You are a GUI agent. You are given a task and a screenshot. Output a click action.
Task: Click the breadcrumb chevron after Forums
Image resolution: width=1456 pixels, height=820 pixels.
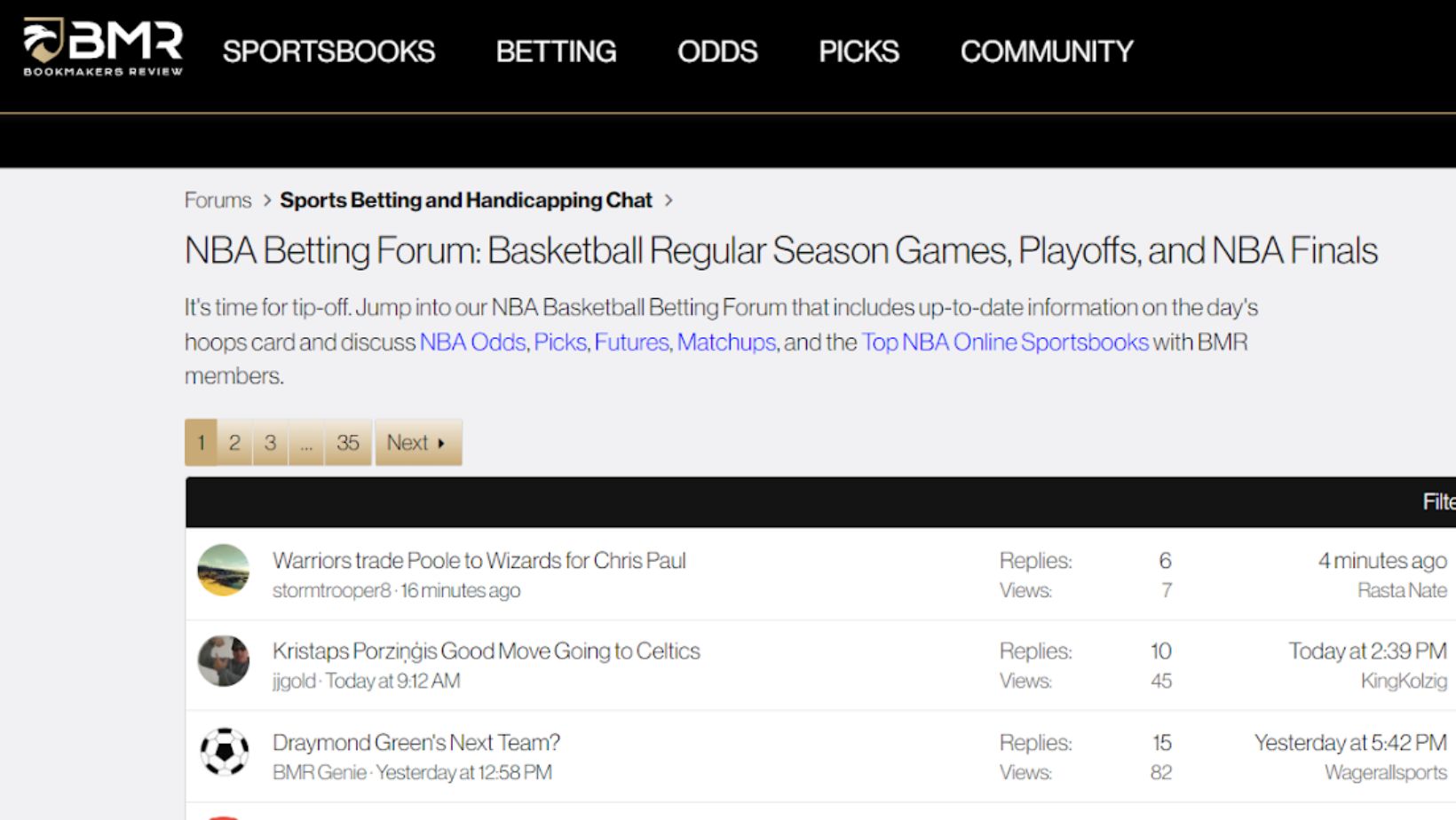click(x=266, y=201)
